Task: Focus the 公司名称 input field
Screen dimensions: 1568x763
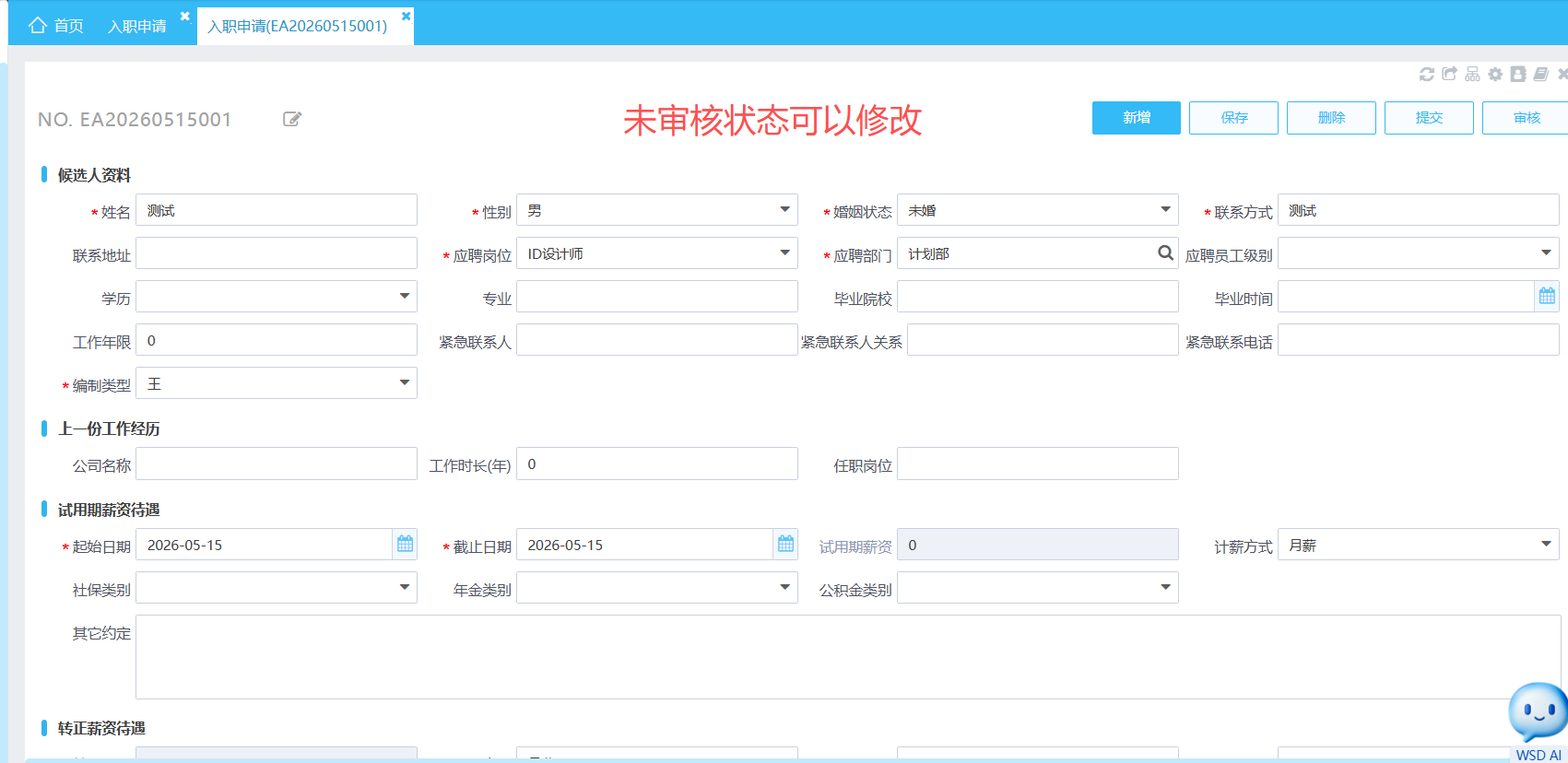Action: tap(277, 464)
